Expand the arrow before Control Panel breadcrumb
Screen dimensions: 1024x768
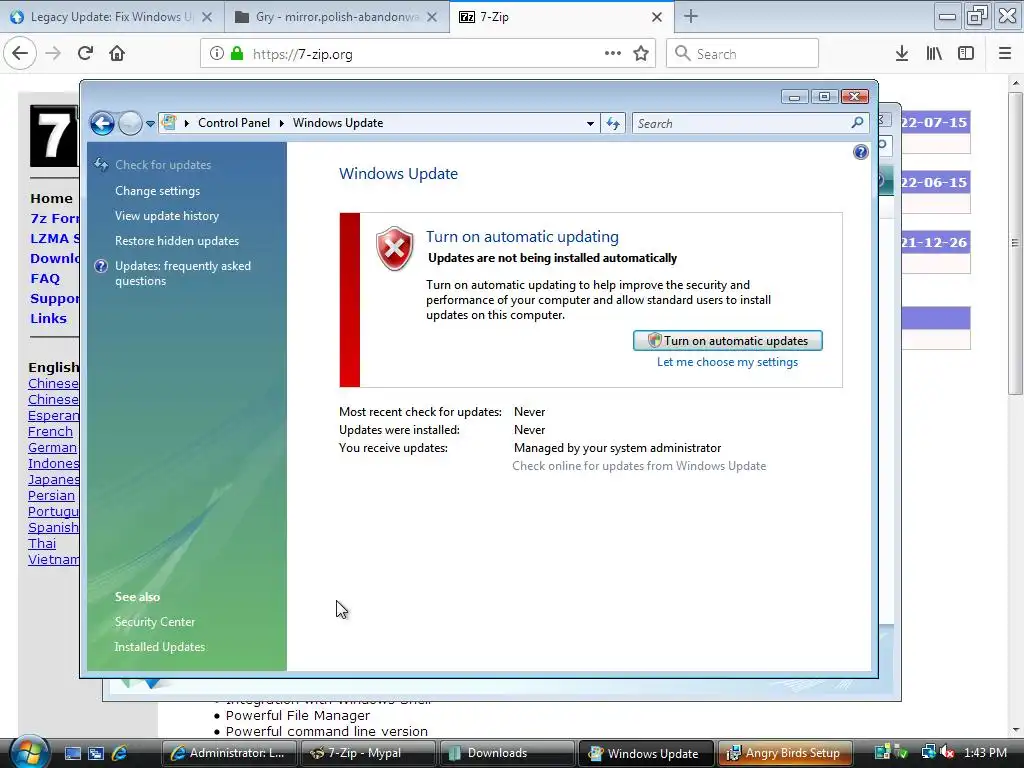[187, 123]
